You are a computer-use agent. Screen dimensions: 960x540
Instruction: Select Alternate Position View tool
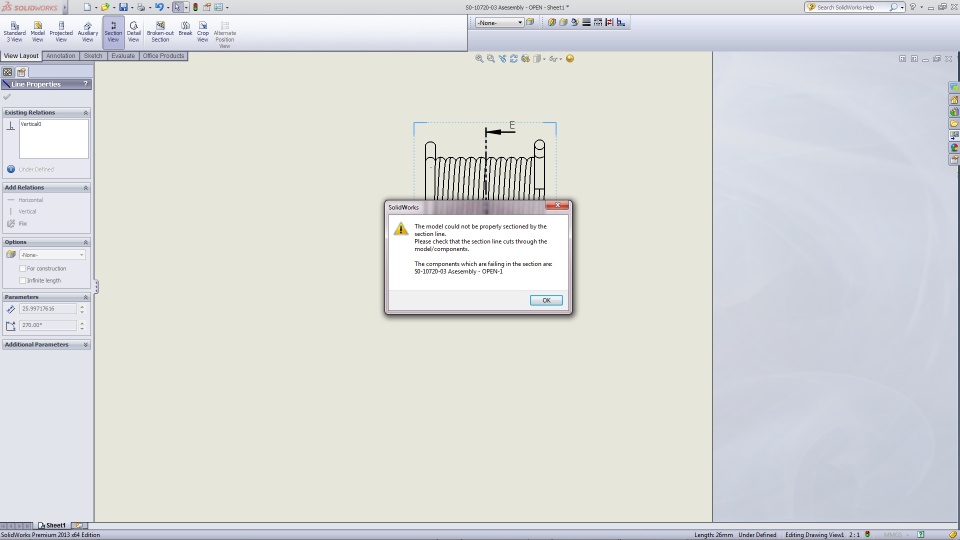tap(225, 34)
